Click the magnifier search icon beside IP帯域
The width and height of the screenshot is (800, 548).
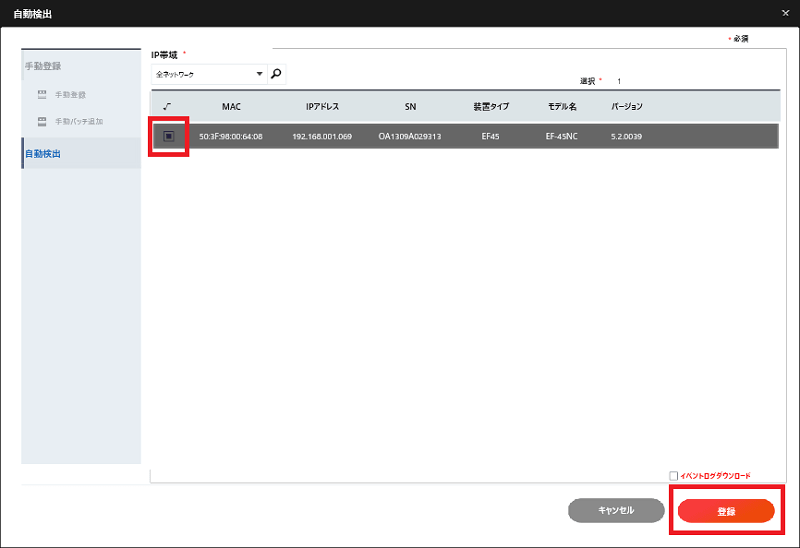[x=276, y=74]
